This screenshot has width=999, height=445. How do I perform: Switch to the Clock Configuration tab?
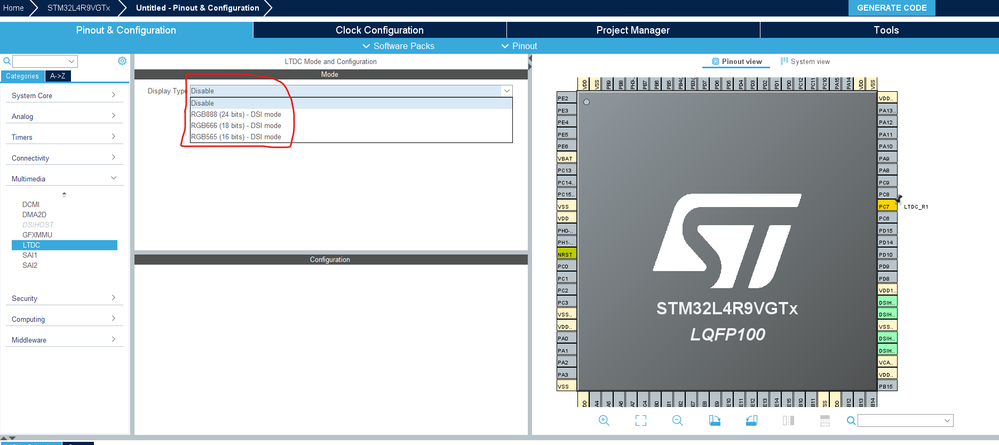coord(380,30)
